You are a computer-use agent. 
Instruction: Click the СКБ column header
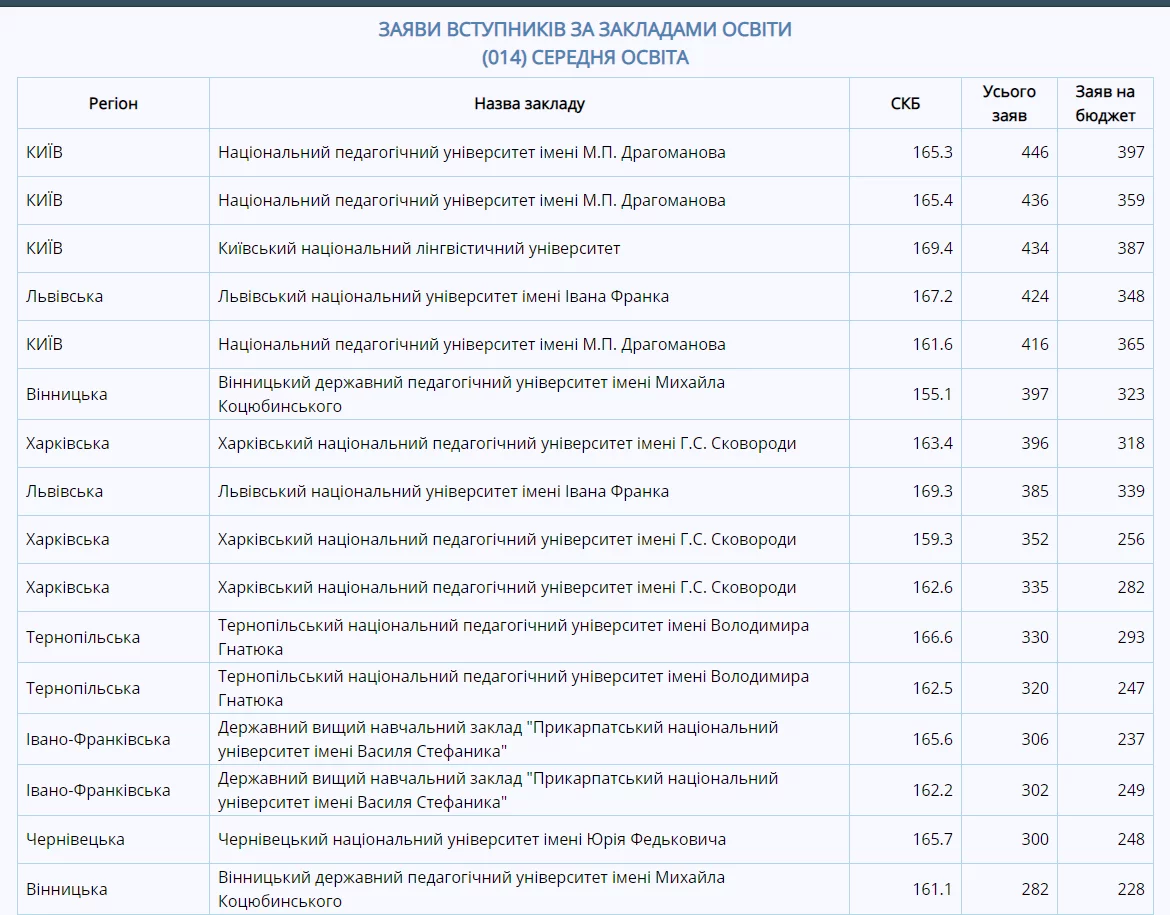(x=905, y=104)
